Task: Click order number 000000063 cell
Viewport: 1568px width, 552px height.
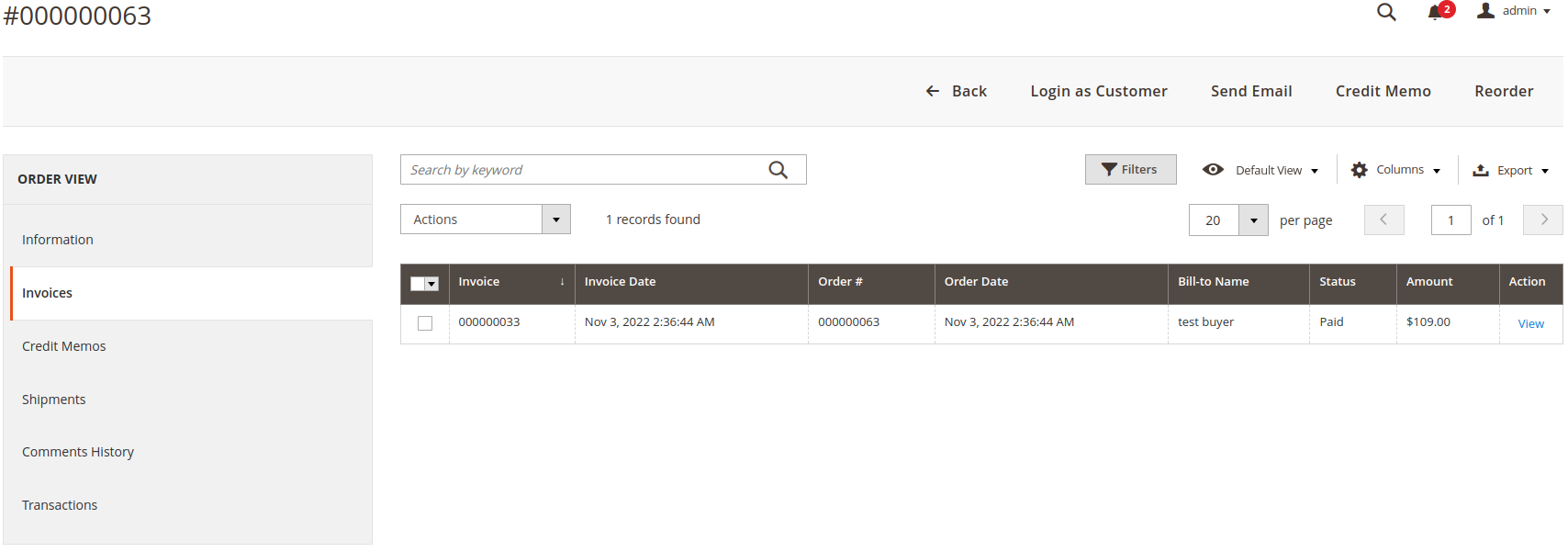Action: click(871, 323)
